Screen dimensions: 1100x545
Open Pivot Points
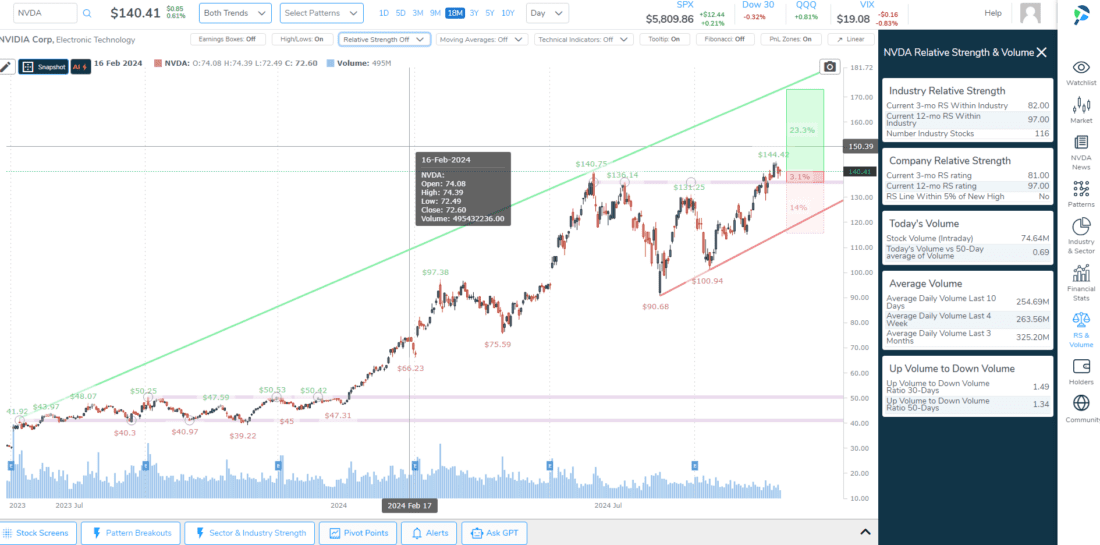tap(358, 533)
